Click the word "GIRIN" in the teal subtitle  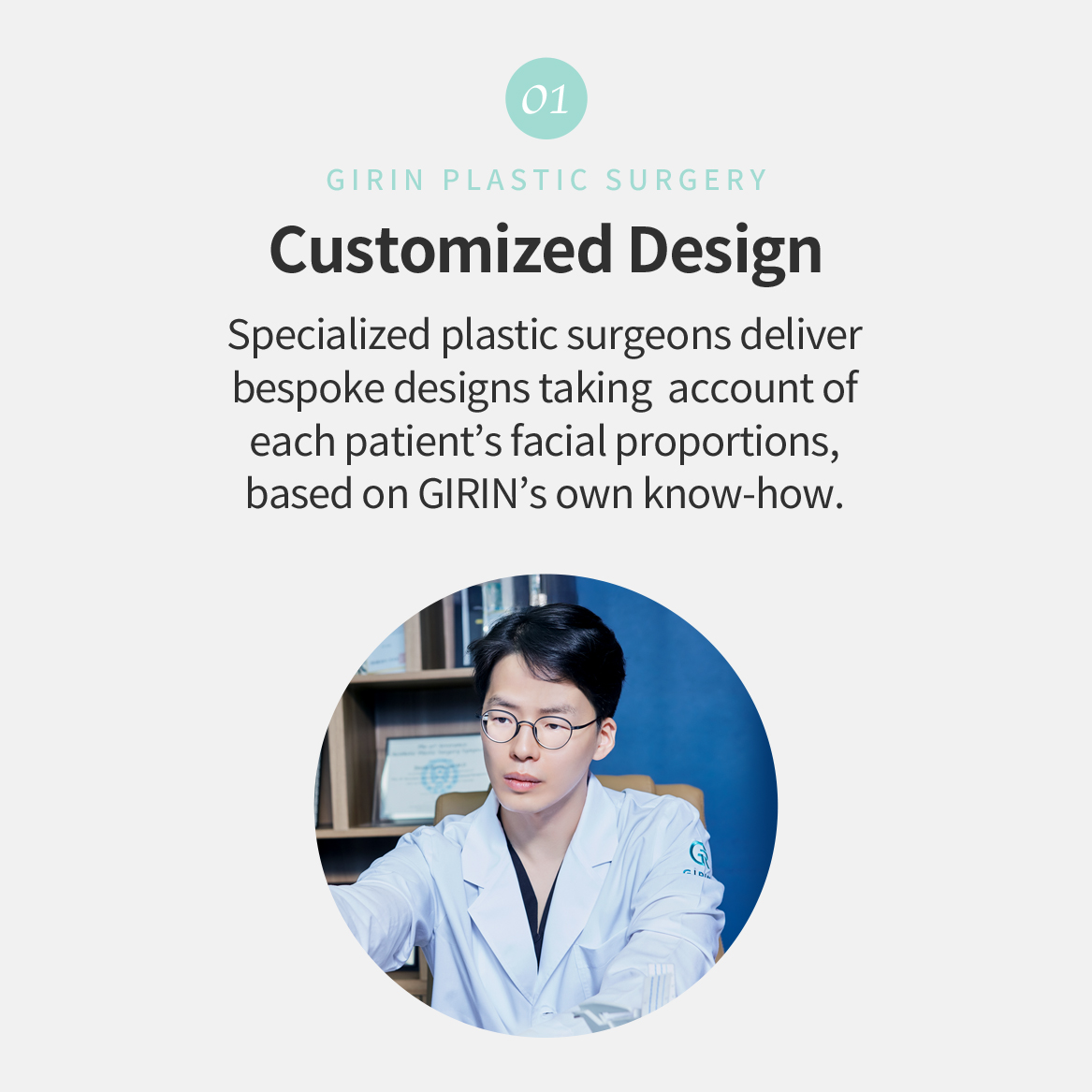tap(375, 180)
